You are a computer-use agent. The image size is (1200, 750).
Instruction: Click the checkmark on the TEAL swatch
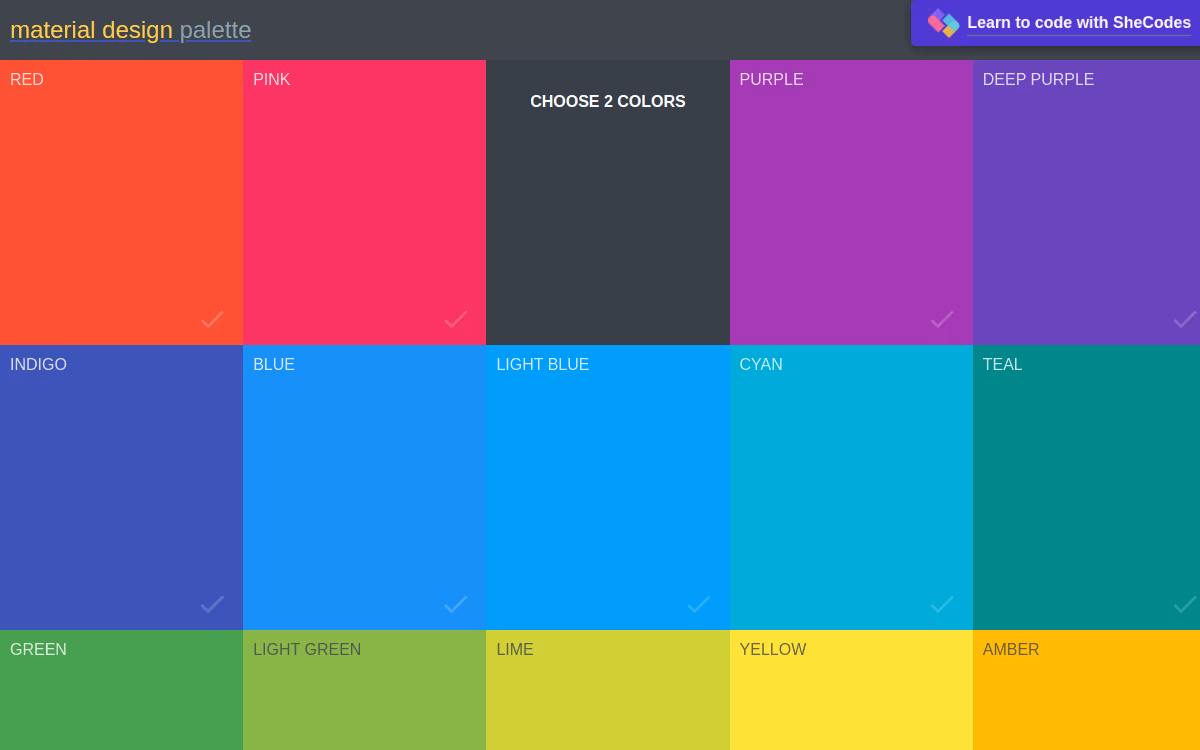(1185, 605)
